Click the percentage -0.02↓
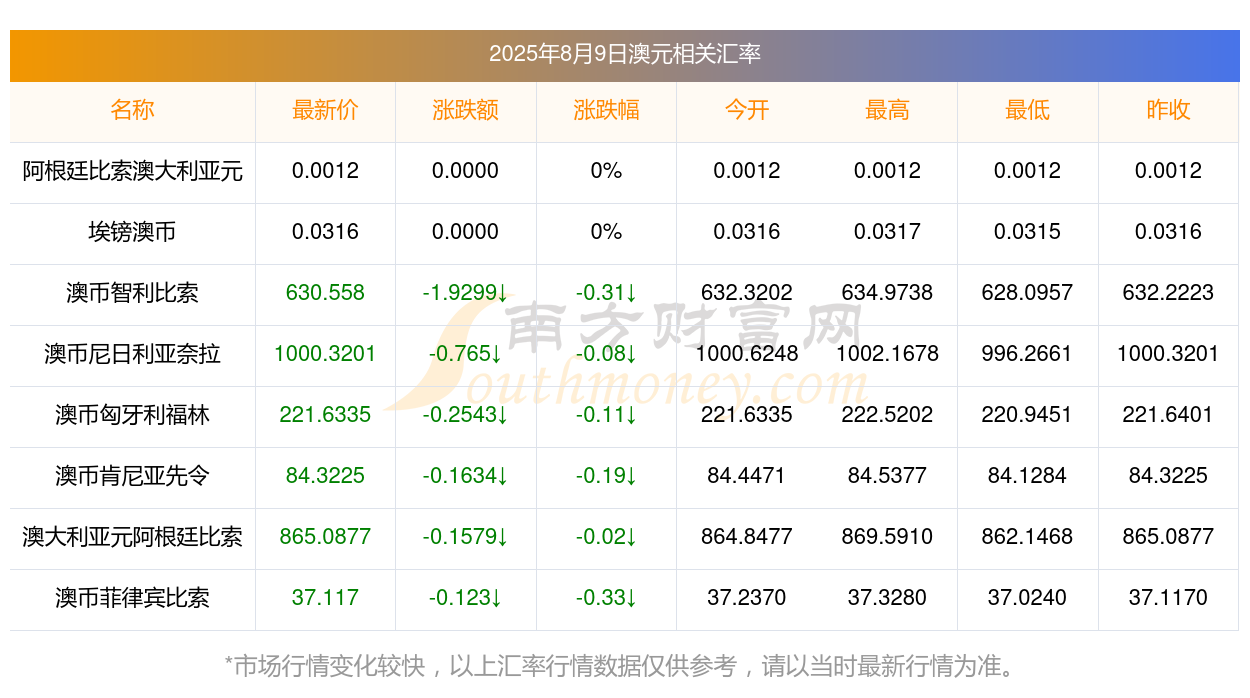This screenshot has width=1250, height=698. pyautogui.click(x=606, y=537)
